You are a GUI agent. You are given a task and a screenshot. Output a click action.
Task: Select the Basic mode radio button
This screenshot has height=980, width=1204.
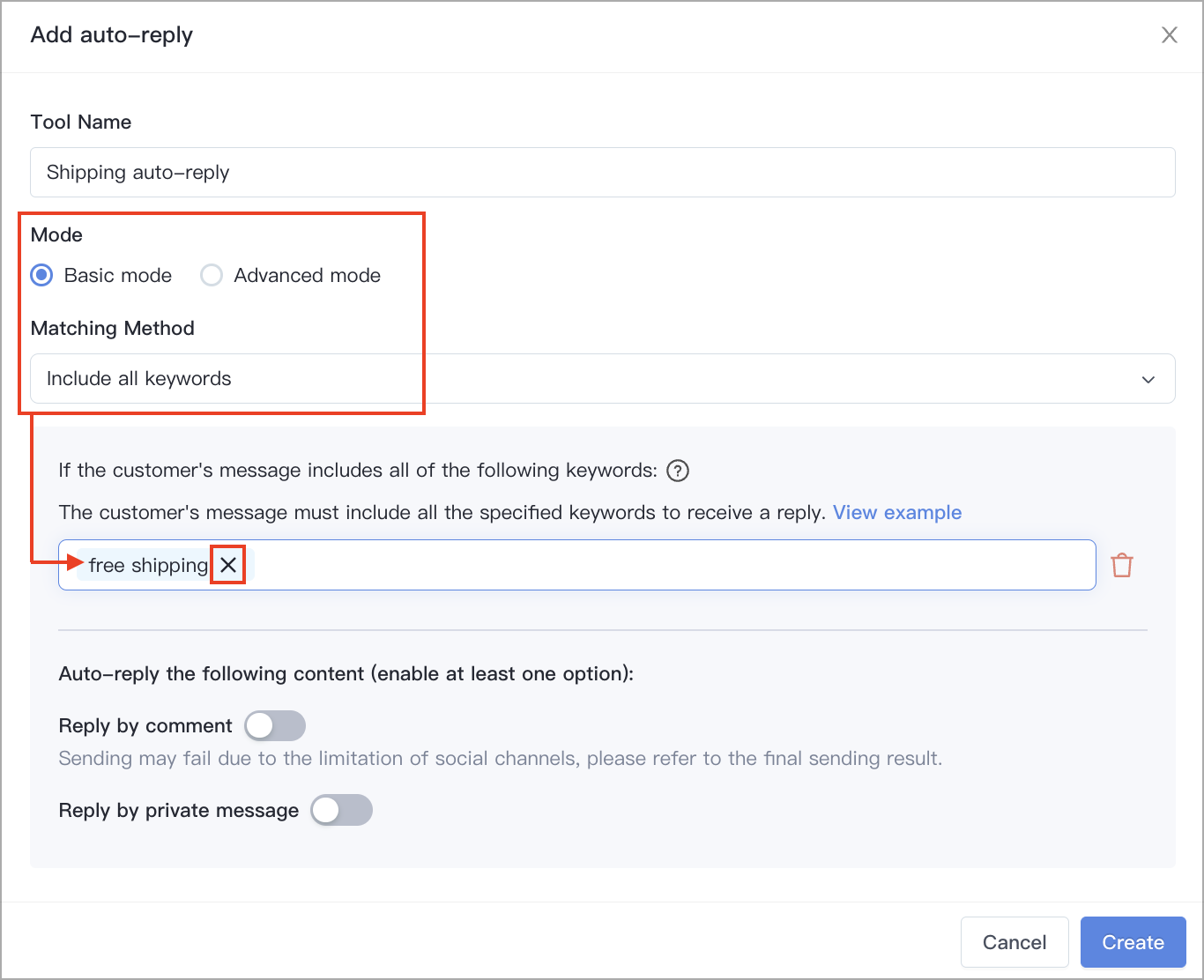pos(41,275)
